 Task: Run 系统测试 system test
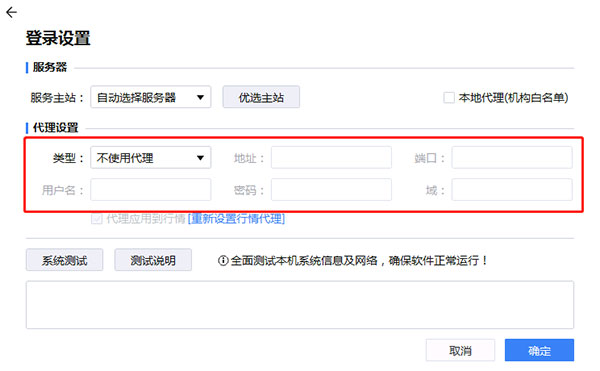click(64, 260)
